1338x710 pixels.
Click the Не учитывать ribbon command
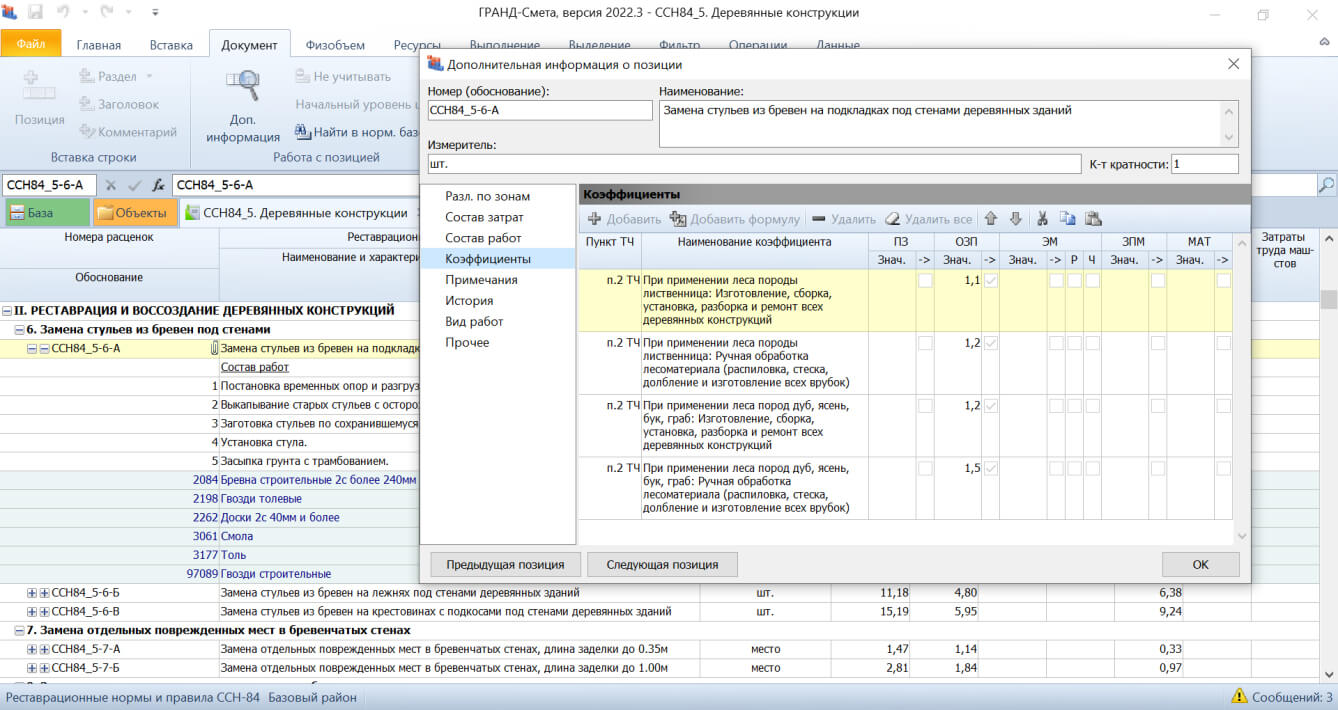[x=343, y=76]
